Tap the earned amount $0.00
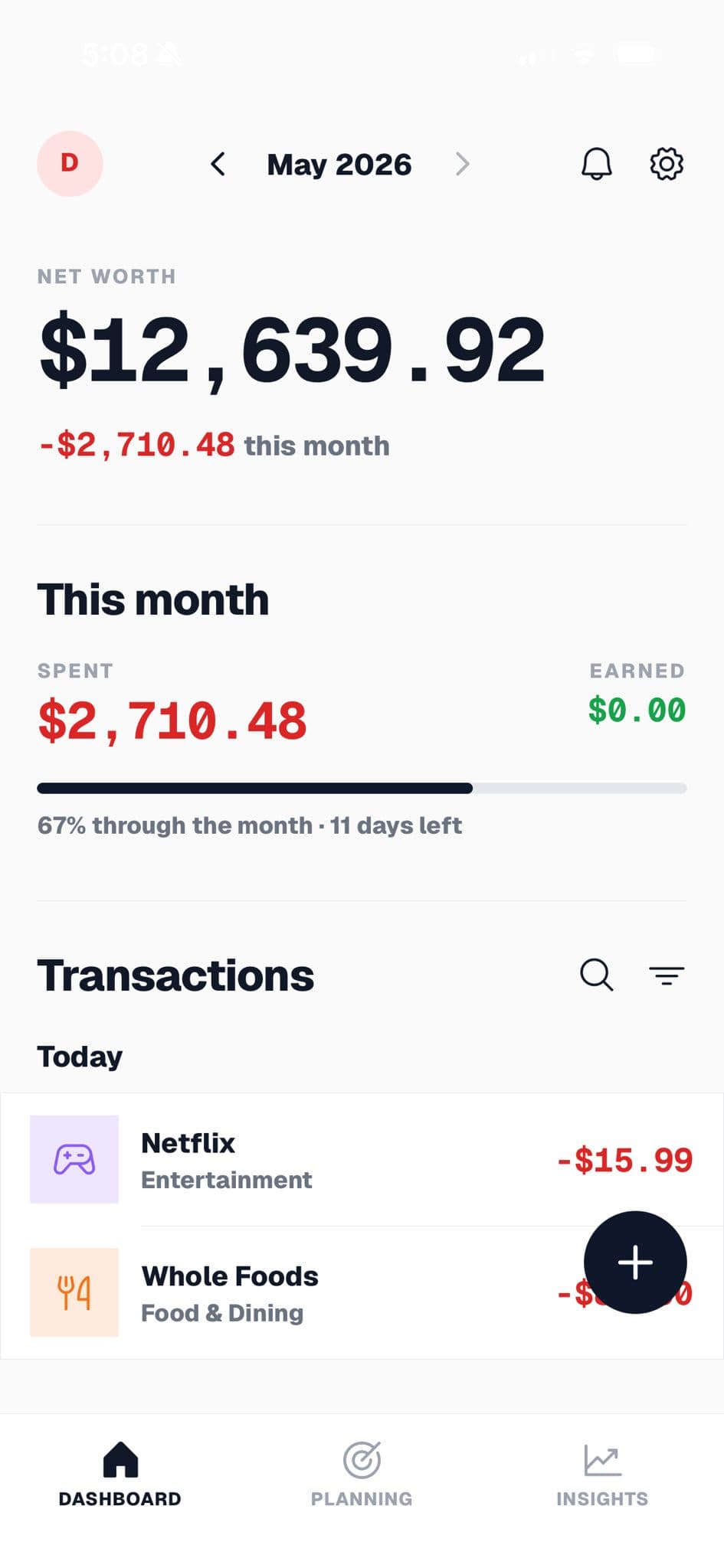Viewport: 724px width, 1568px height. pyautogui.click(x=637, y=710)
